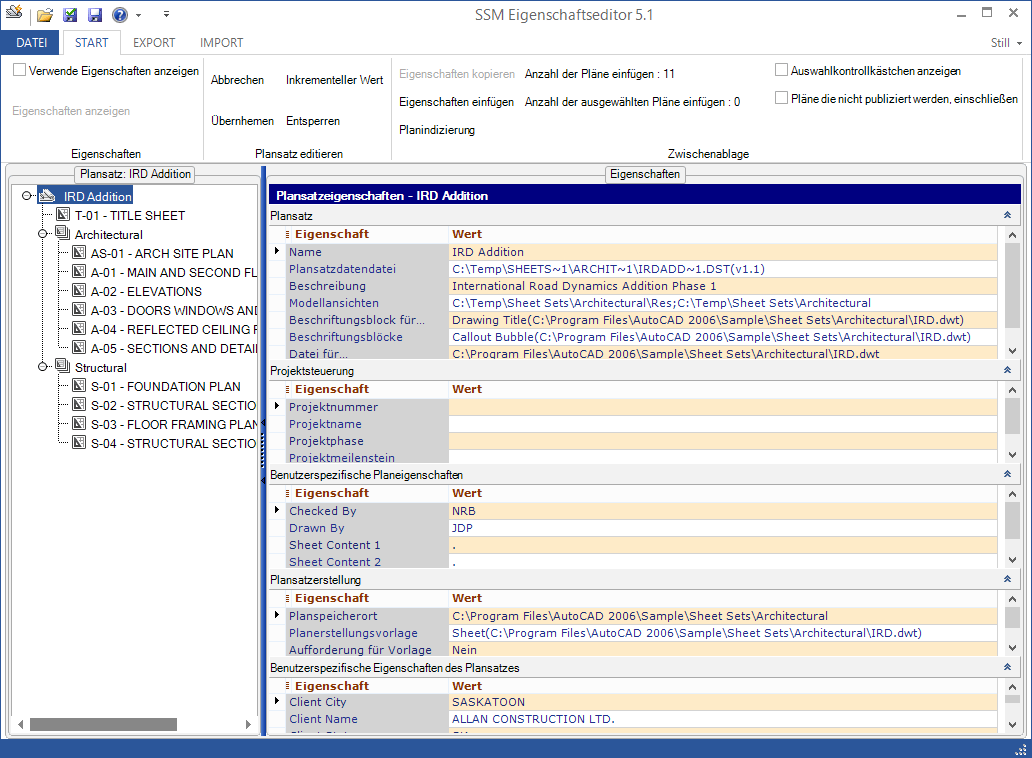Click Eigenschaften einfügen

point(456,102)
